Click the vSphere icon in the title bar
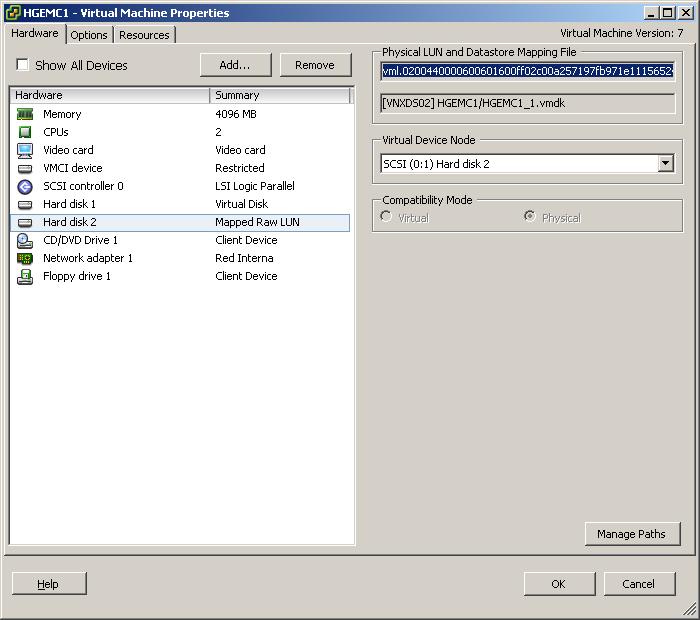700x620 pixels. (12, 12)
